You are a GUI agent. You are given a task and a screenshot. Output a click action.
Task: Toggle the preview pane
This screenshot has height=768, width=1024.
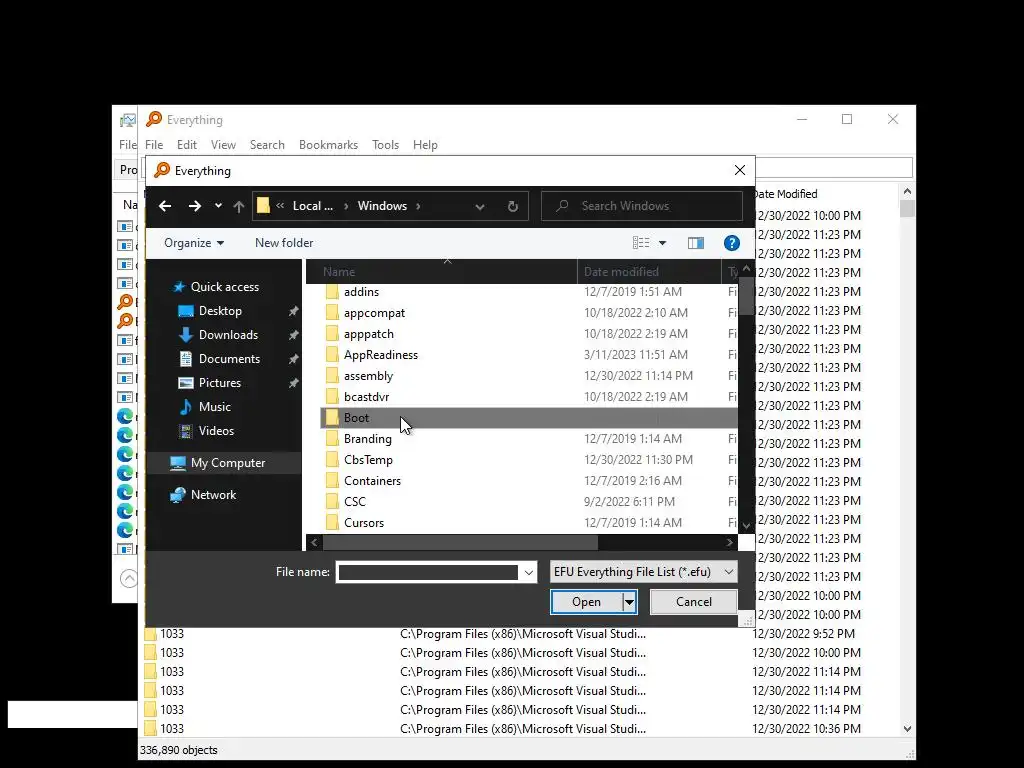[x=696, y=243]
